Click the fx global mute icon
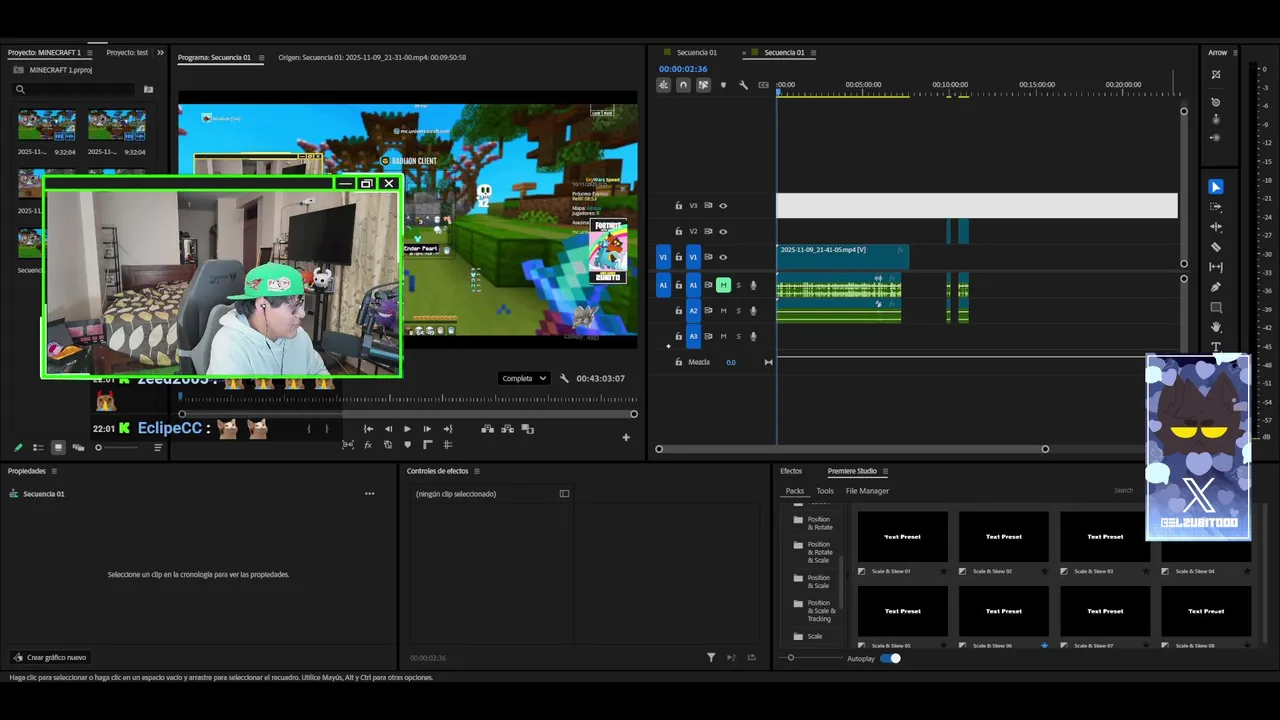Screen dimensions: 1280x720 click(x=367, y=445)
